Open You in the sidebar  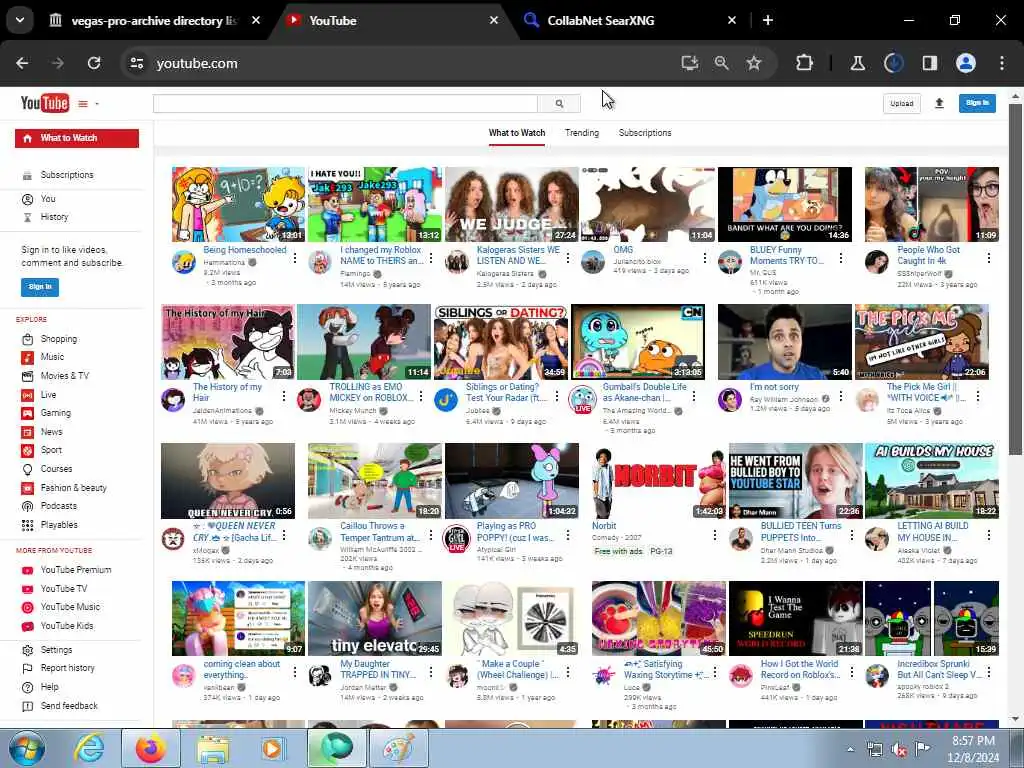(x=48, y=199)
